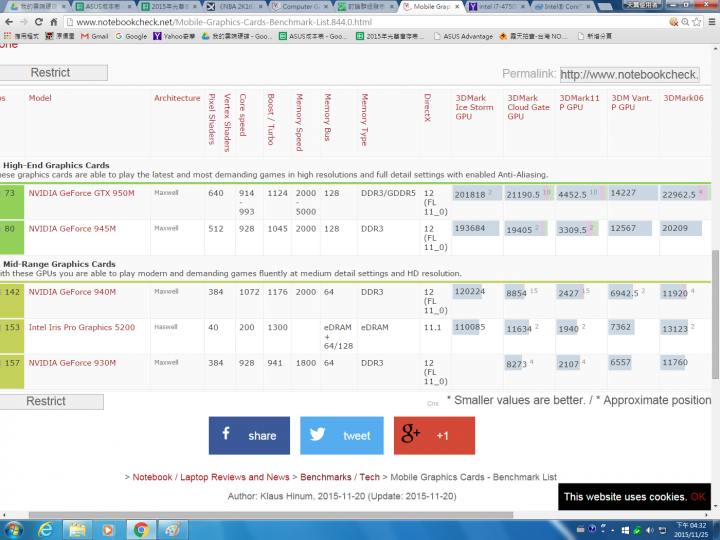720x540 pixels.
Task: Open File Explorer from taskbar
Action: pyautogui.click(x=77, y=530)
